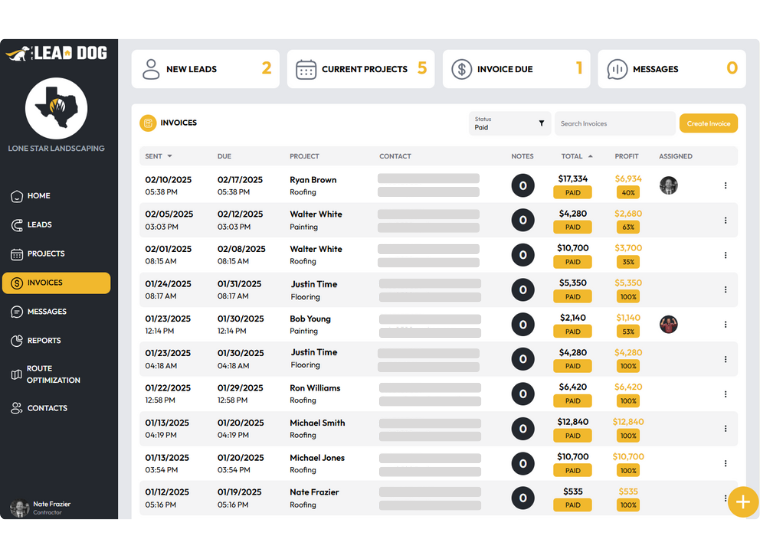Click the Projects calendar icon in sidebar
The width and height of the screenshot is (760, 558).
point(16,254)
